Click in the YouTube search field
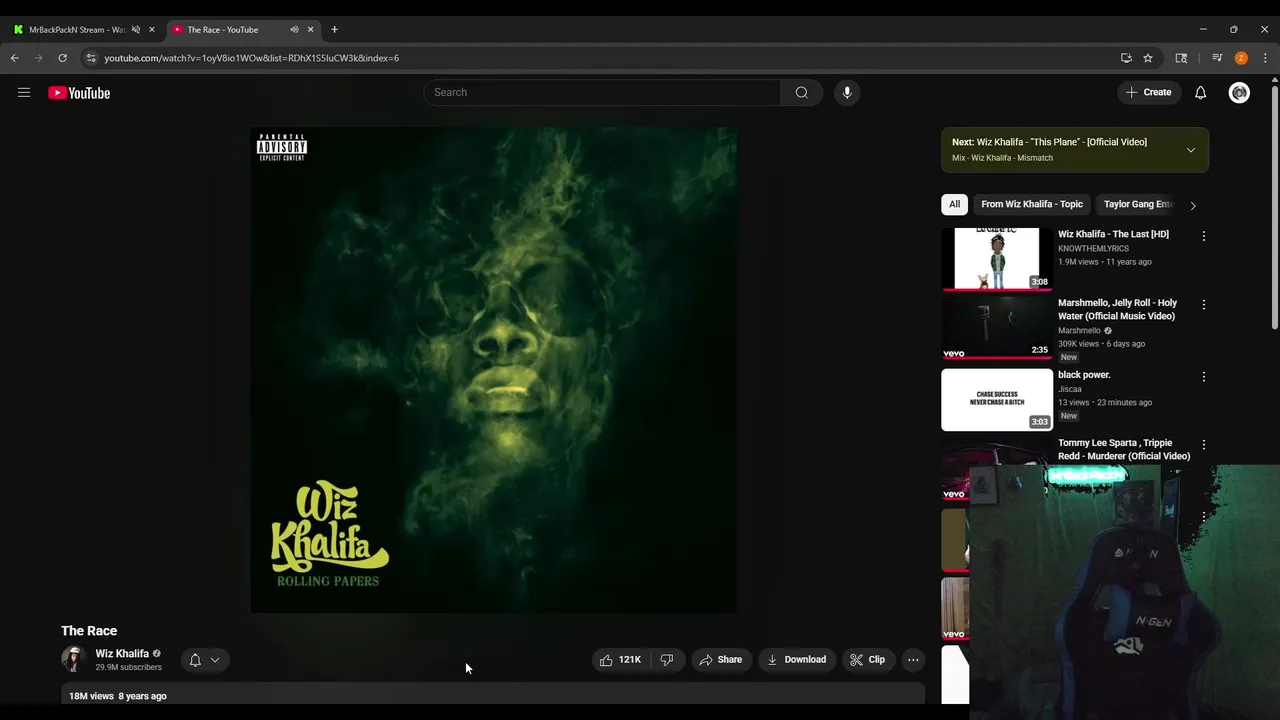 [602, 92]
